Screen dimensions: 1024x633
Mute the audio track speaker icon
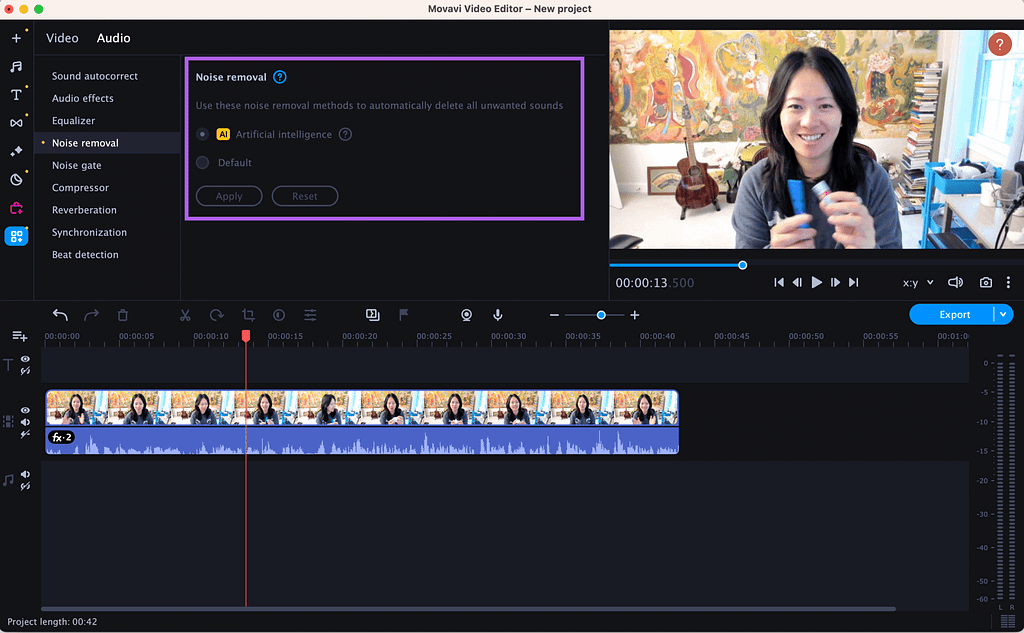[25, 475]
